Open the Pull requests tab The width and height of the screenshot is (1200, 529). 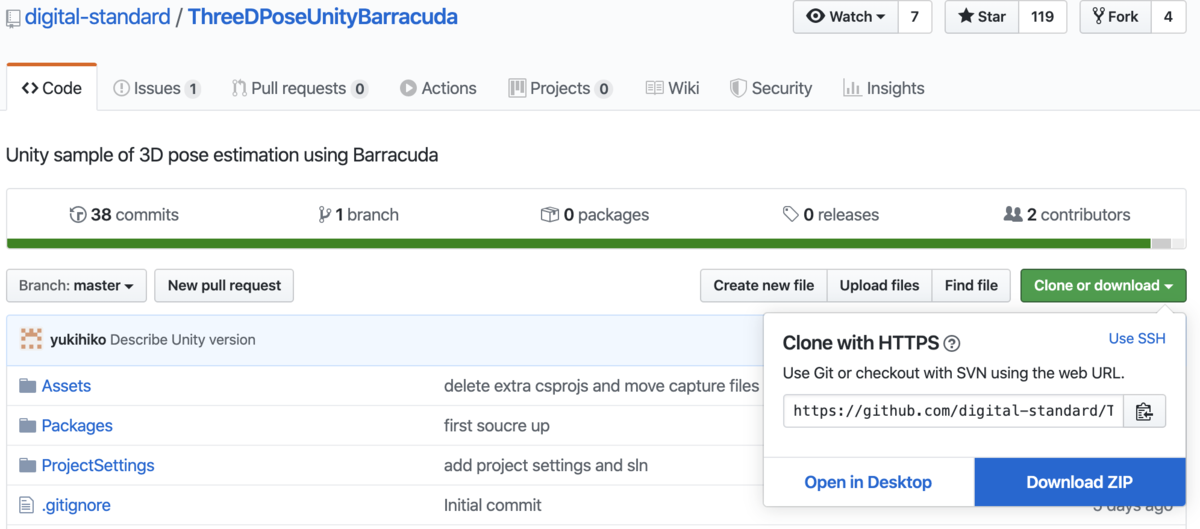pyautogui.click(x=299, y=88)
